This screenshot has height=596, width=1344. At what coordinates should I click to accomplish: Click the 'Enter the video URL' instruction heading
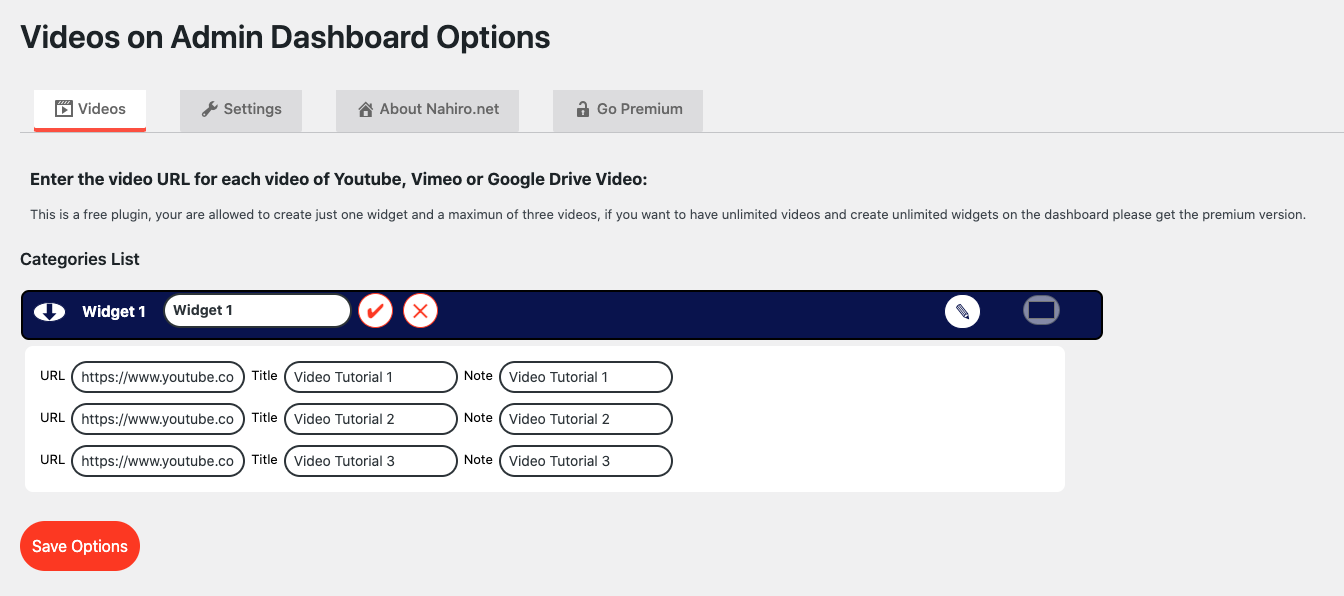pyautogui.click(x=339, y=180)
